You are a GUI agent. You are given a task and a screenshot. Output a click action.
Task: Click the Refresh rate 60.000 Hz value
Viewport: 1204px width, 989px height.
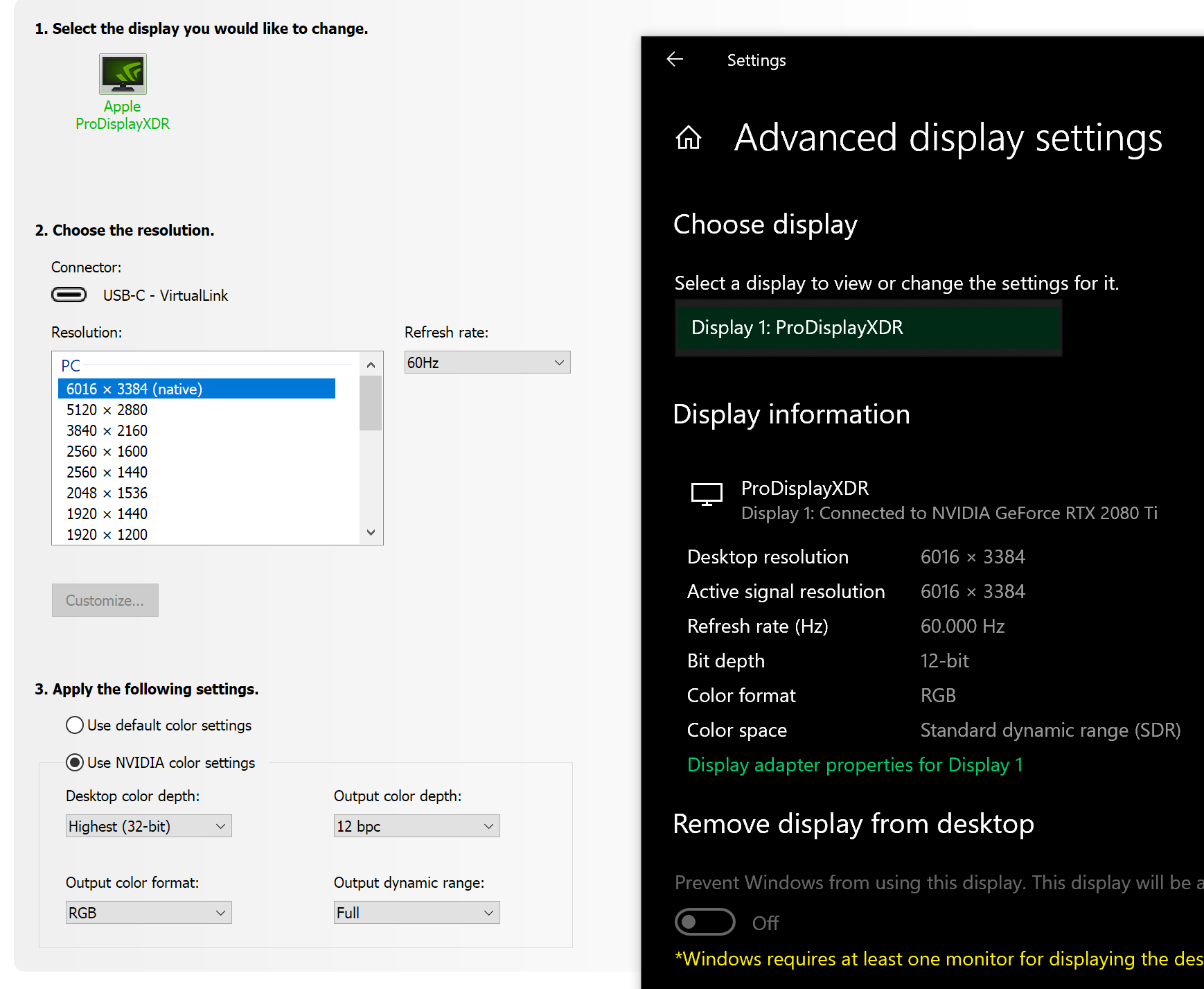[x=962, y=626]
